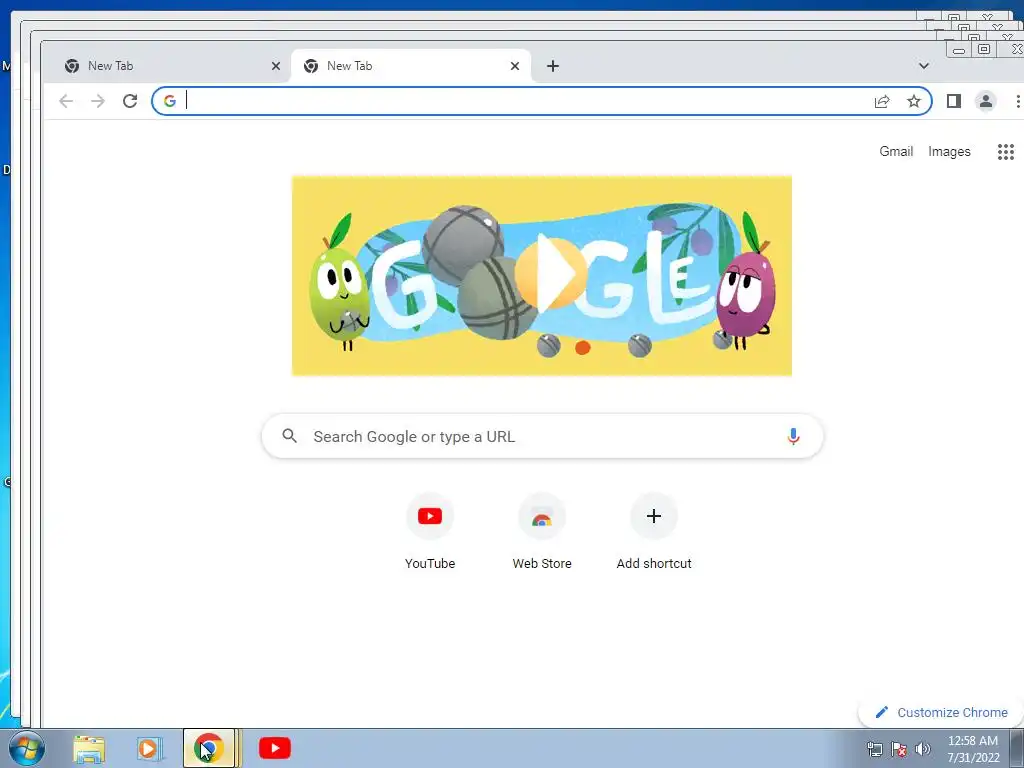Open the Windows Start menu
1024x768 pixels.
pyautogui.click(x=27, y=748)
